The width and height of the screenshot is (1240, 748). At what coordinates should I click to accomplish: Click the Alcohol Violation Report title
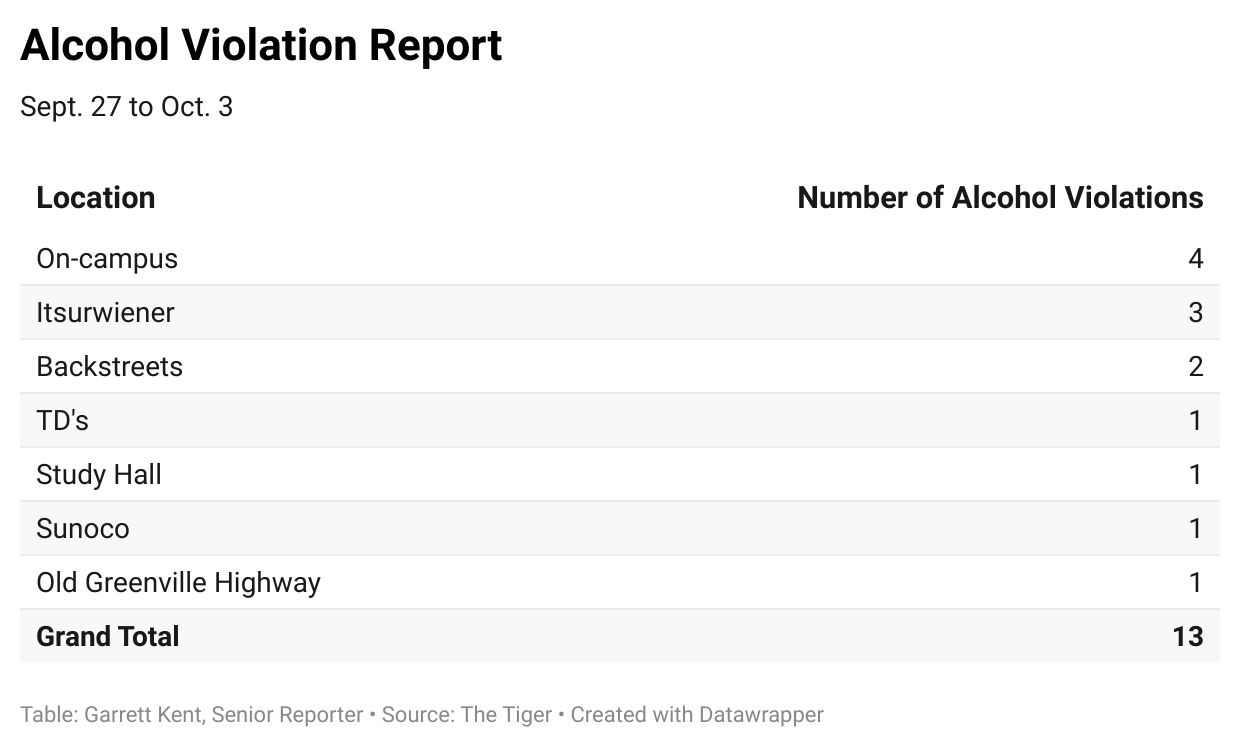pos(261,46)
